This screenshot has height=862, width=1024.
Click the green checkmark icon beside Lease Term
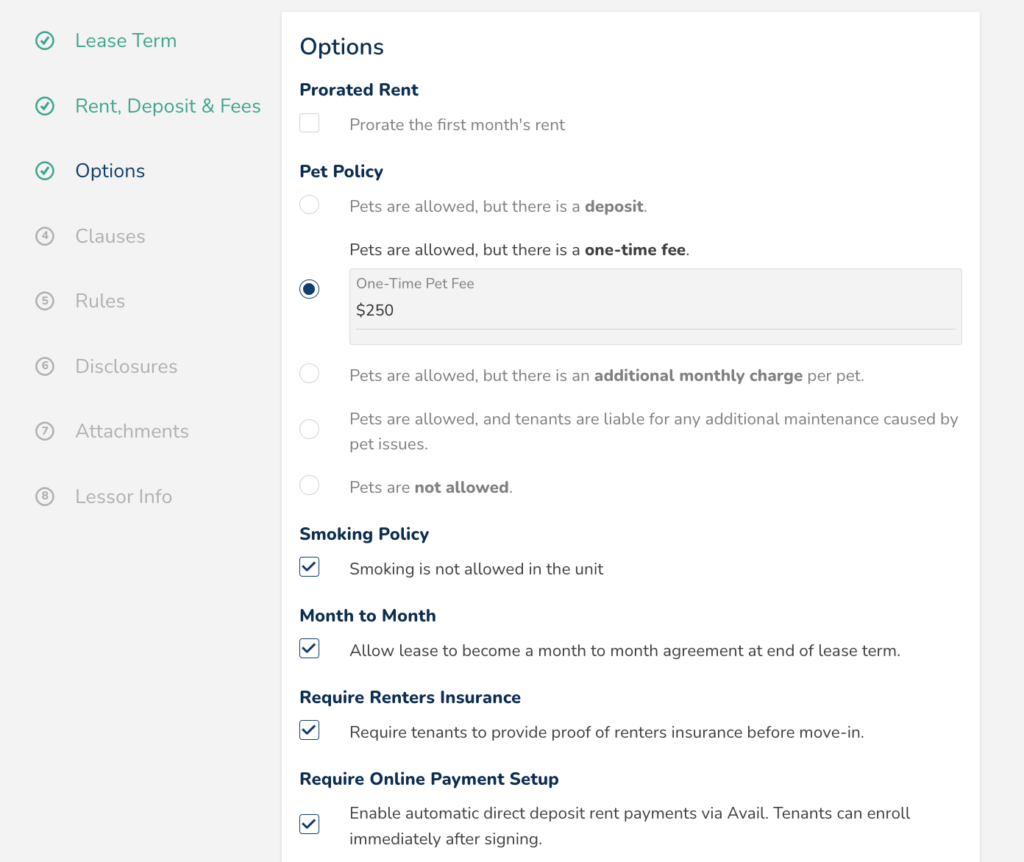click(45, 41)
